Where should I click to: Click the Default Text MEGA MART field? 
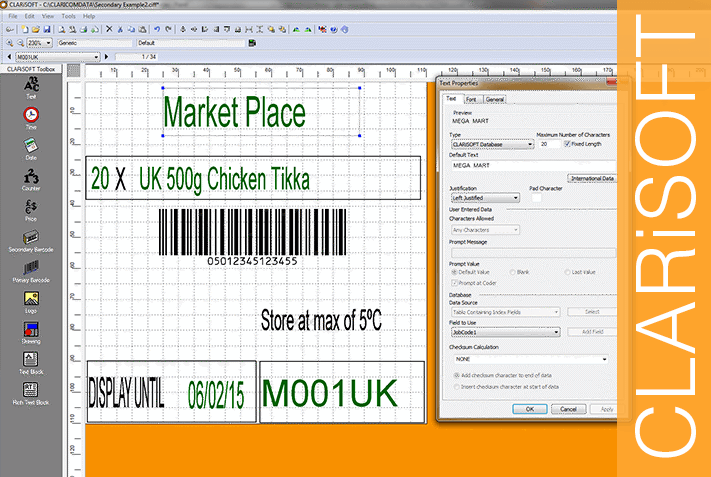coord(533,165)
